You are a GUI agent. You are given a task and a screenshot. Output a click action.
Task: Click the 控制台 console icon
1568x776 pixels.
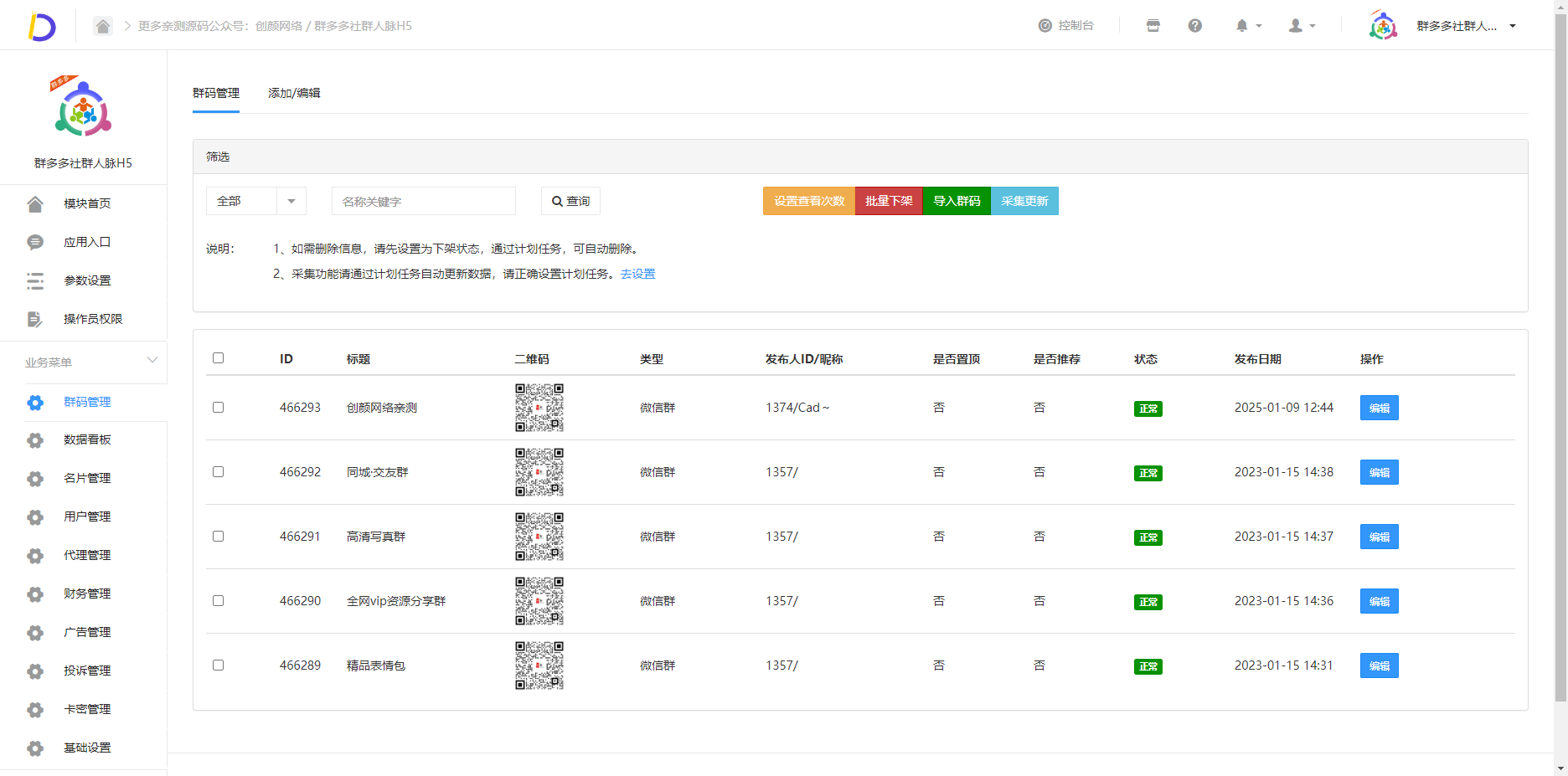pyautogui.click(x=1045, y=26)
